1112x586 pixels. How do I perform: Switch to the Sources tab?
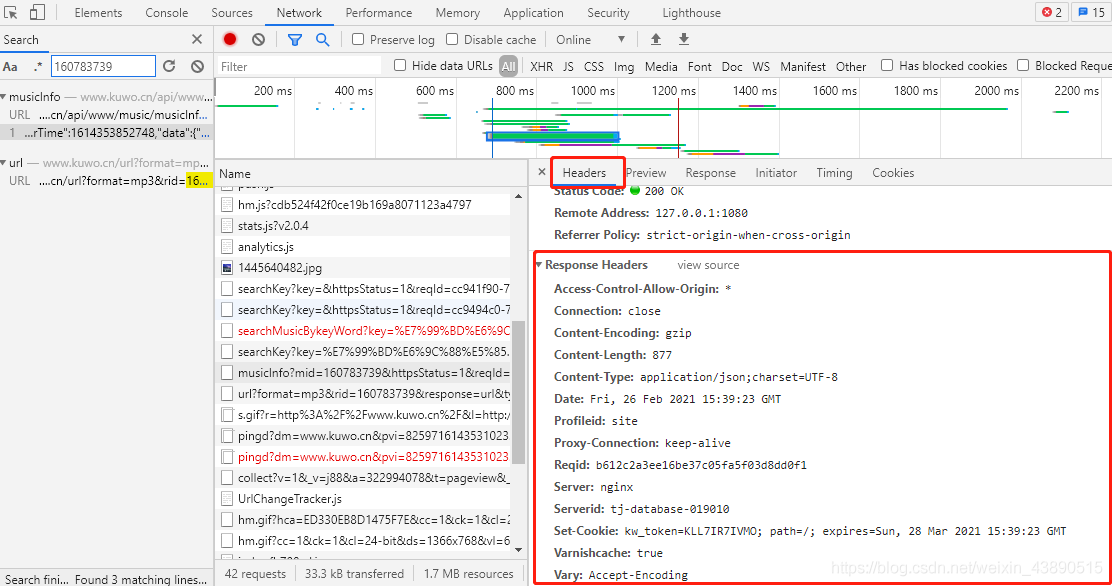[232, 13]
